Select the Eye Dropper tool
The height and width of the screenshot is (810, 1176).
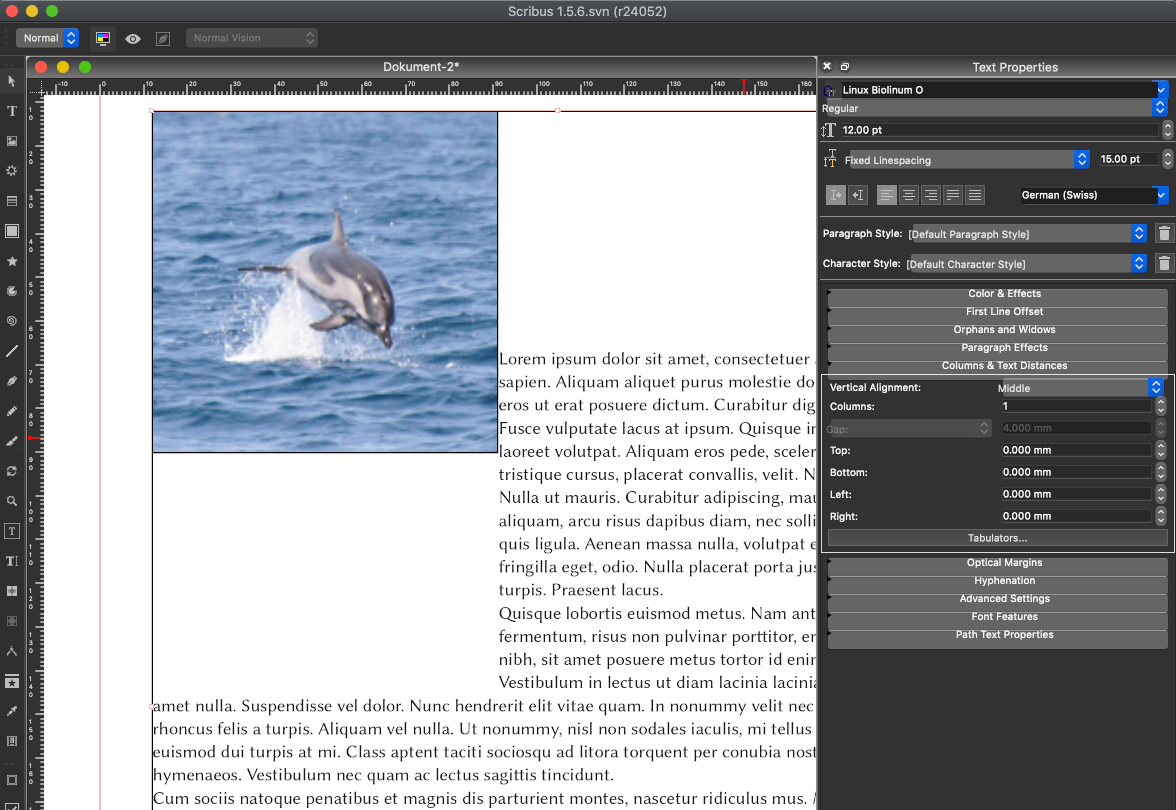[x=12, y=711]
